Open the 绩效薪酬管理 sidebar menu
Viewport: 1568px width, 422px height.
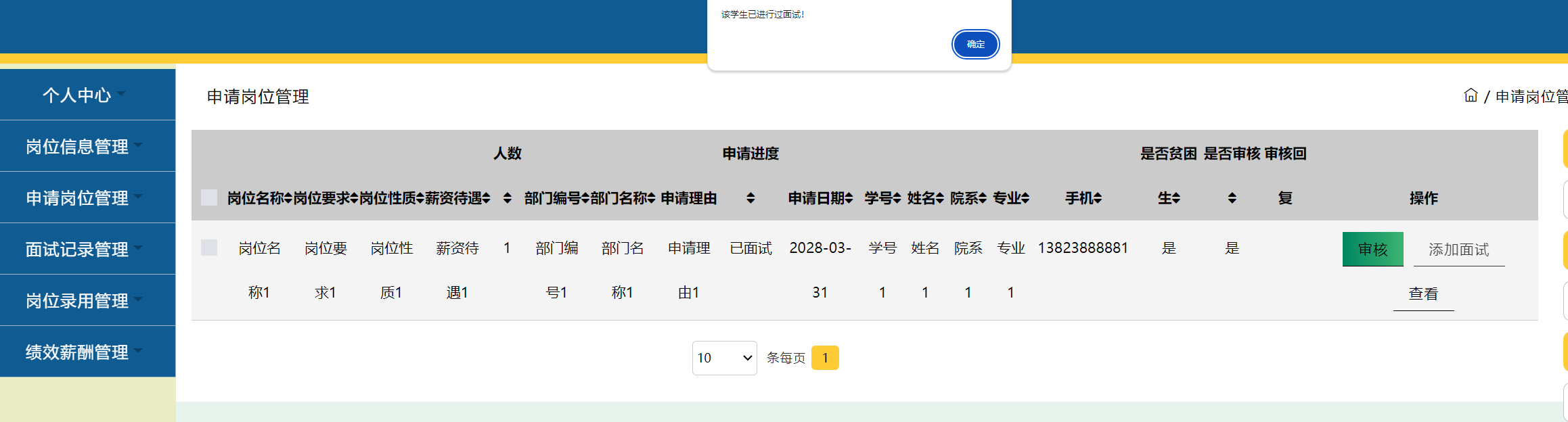tap(87, 352)
